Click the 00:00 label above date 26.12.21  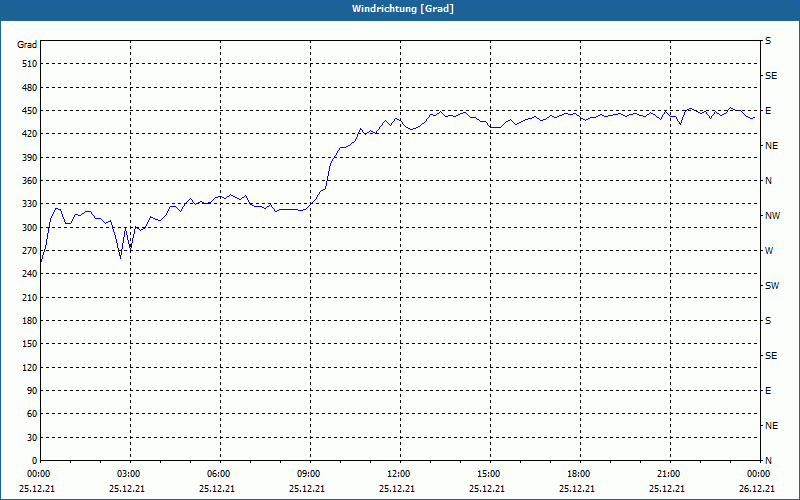759,474
